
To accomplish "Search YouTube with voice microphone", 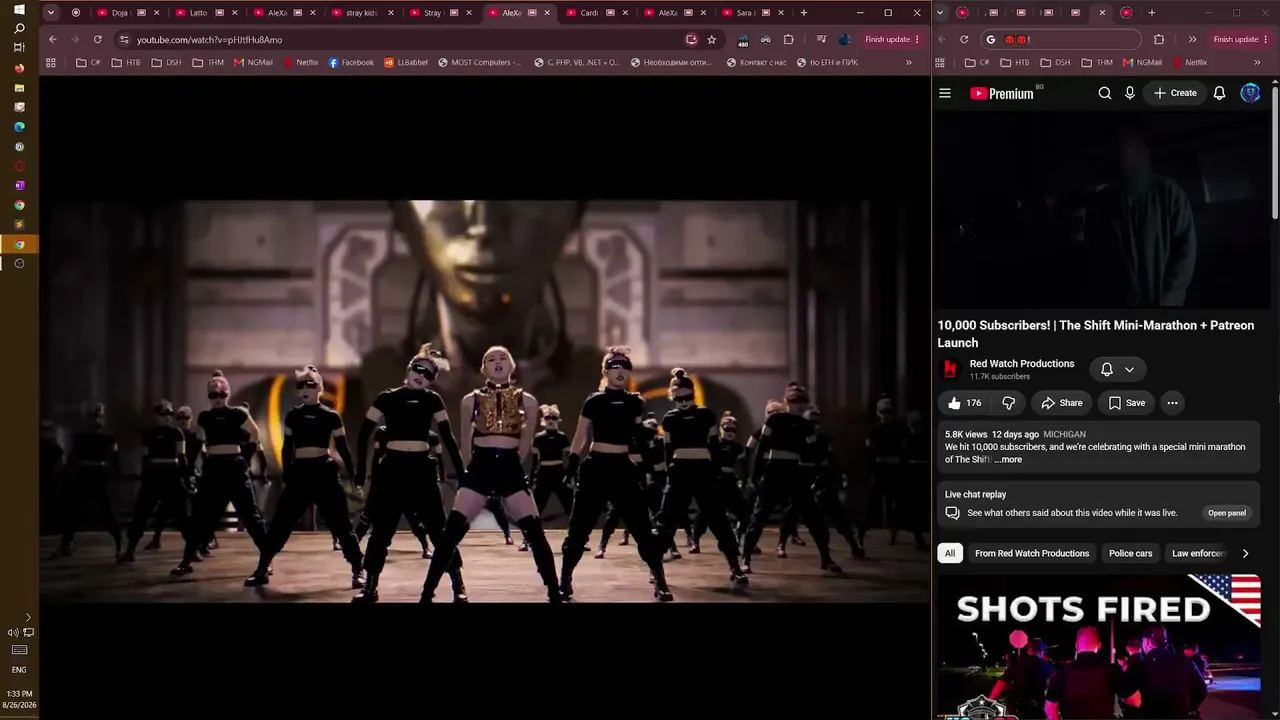I will coord(1130,93).
